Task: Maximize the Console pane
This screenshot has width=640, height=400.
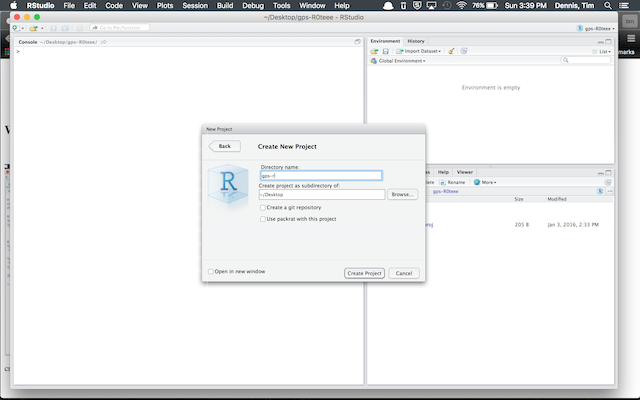Action: pyautogui.click(x=358, y=42)
